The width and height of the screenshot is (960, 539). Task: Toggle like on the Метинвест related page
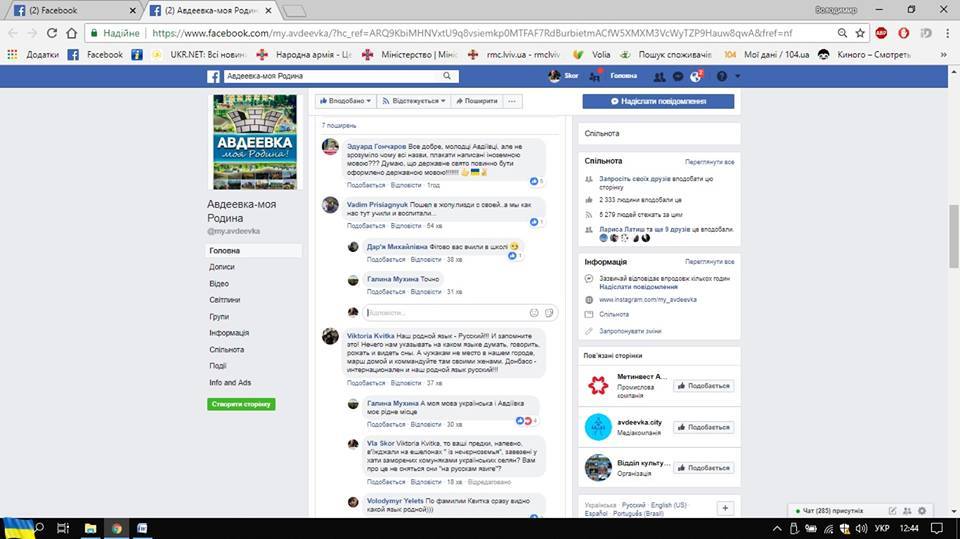pos(704,386)
